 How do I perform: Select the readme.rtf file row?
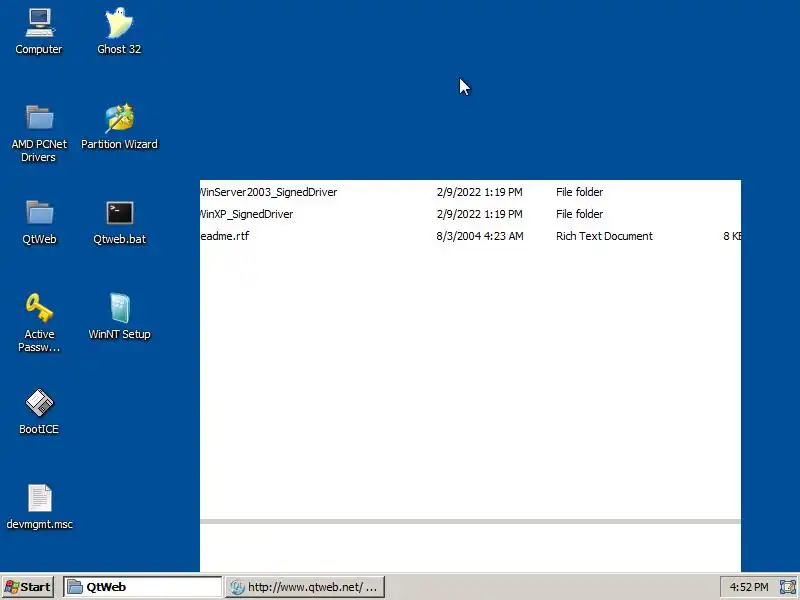[470, 236]
